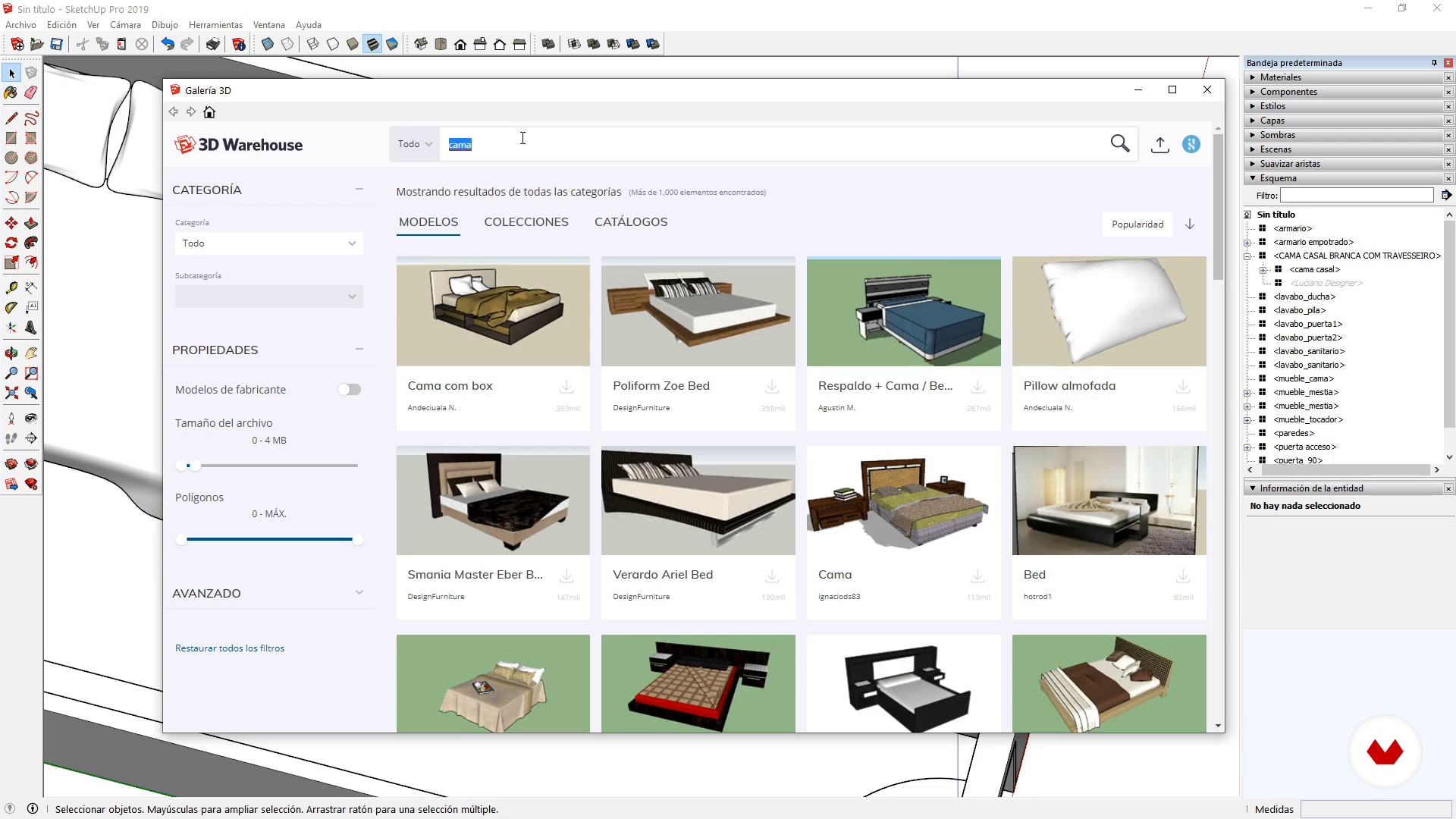Click the Print icon in toolbar
Screen dimensions: 1456x819
click(x=213, y=44)
